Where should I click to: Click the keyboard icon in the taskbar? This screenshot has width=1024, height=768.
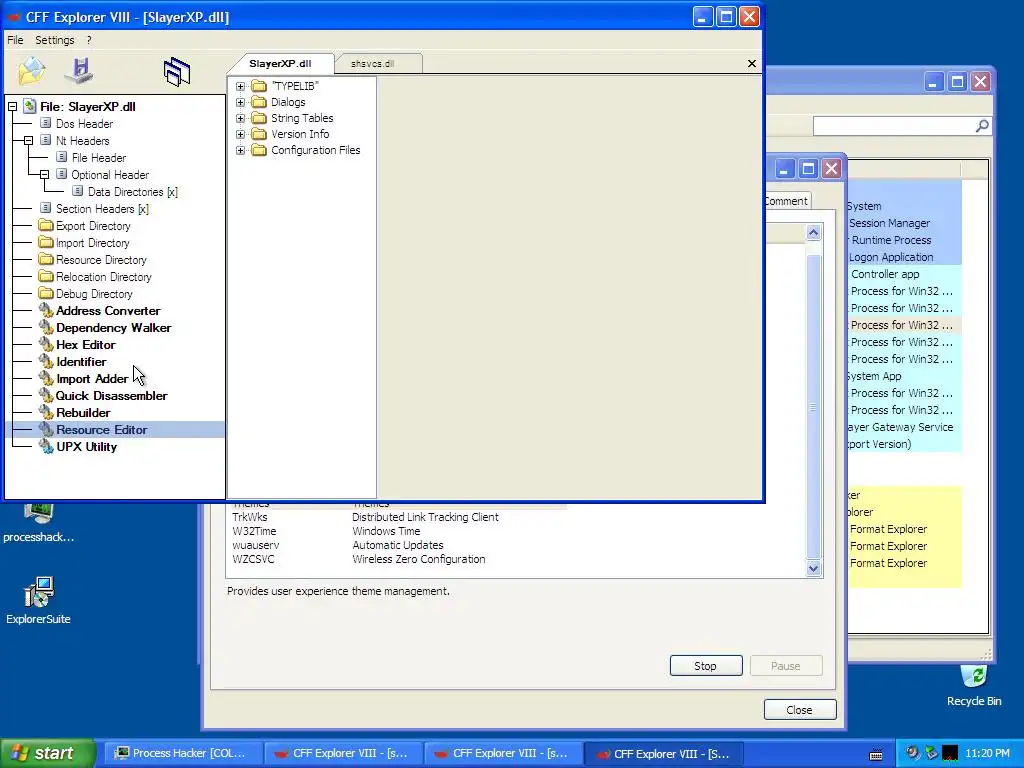pyautogui.click(x=876, y=754)
